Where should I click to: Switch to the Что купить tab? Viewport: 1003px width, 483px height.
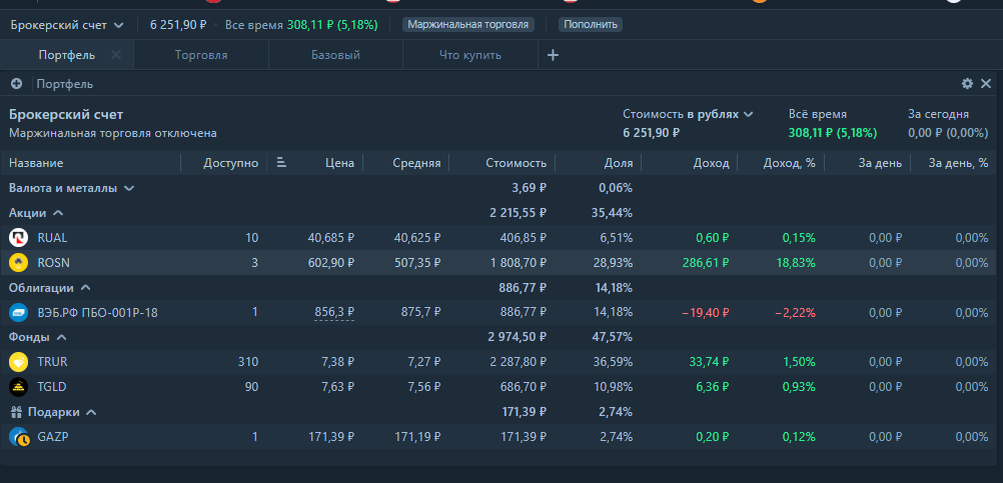[x=470, y=55]
